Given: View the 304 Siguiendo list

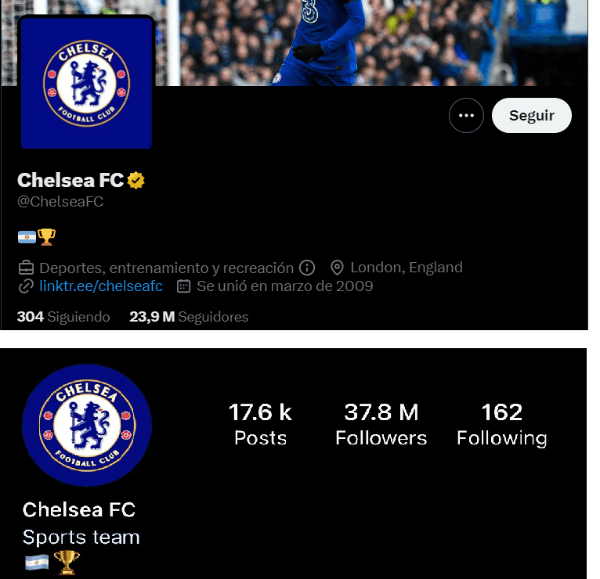Looking at the screenshot, I should coord(63,316).
